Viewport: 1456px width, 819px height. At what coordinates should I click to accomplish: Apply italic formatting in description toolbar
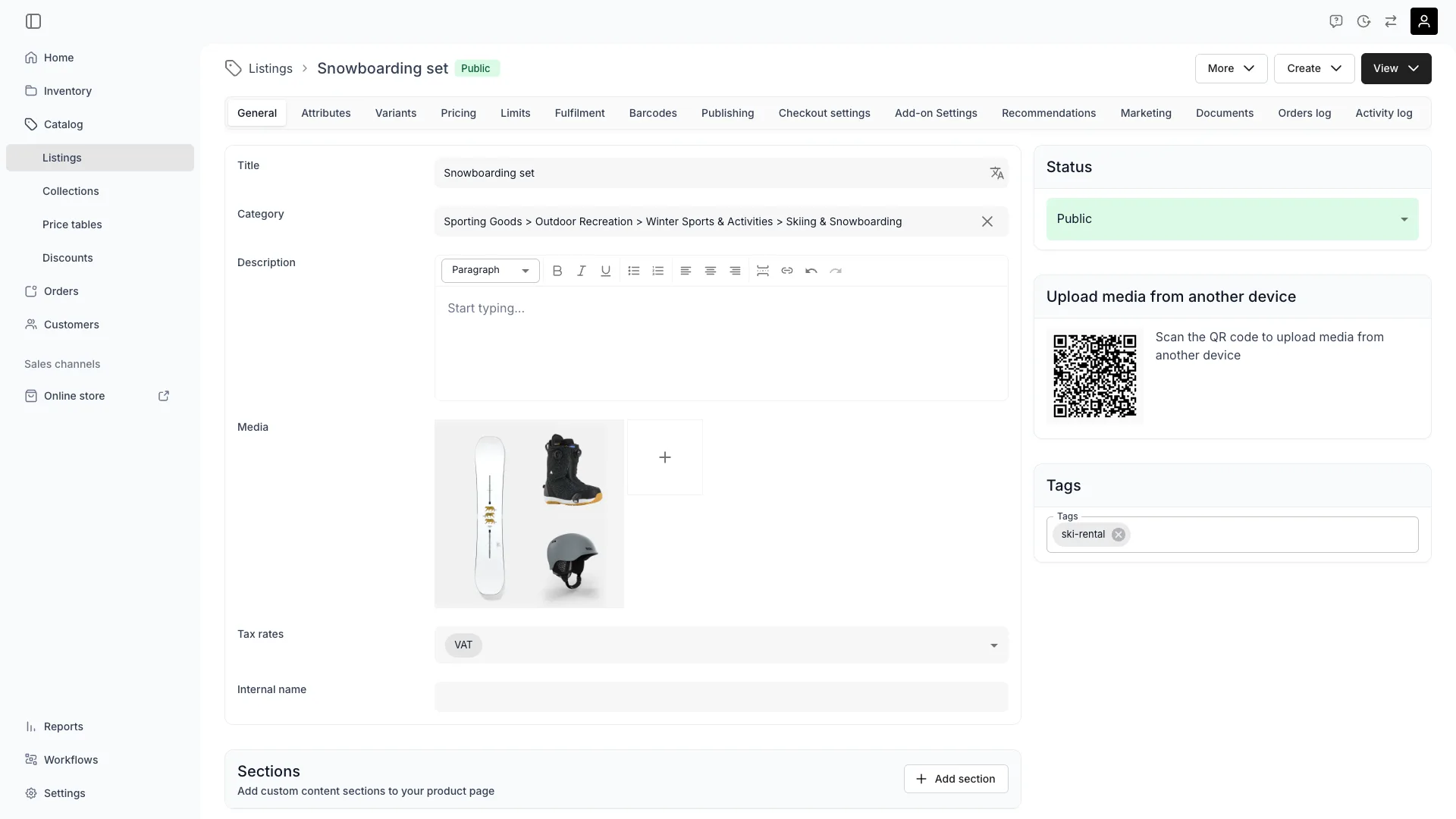point(582,271)
